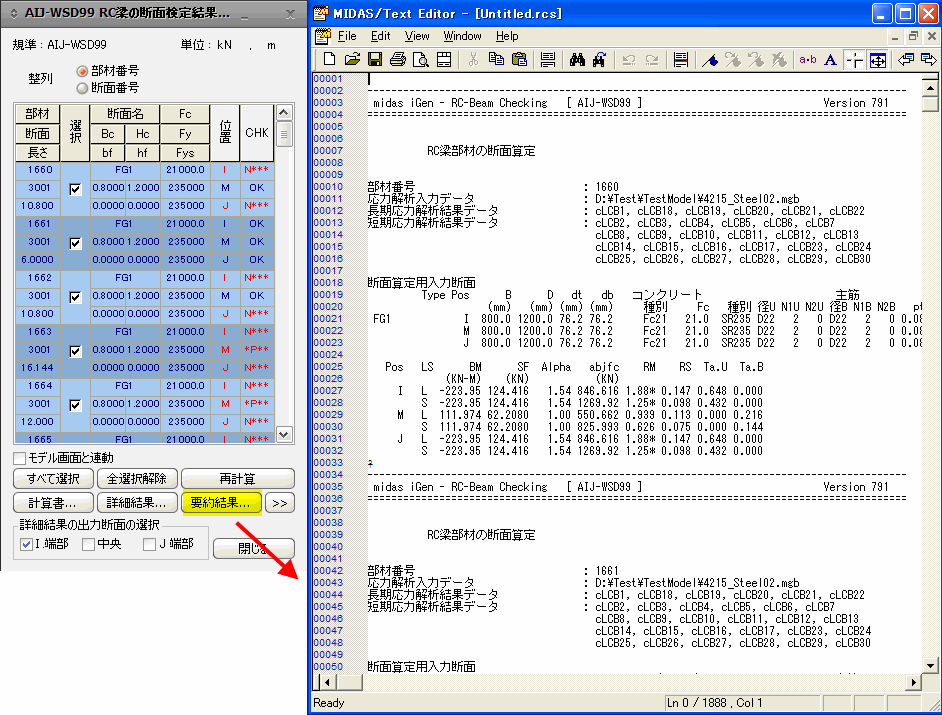Save the file with the floppy icon
This screenshot has width=942, height=715.
point(375,59)
